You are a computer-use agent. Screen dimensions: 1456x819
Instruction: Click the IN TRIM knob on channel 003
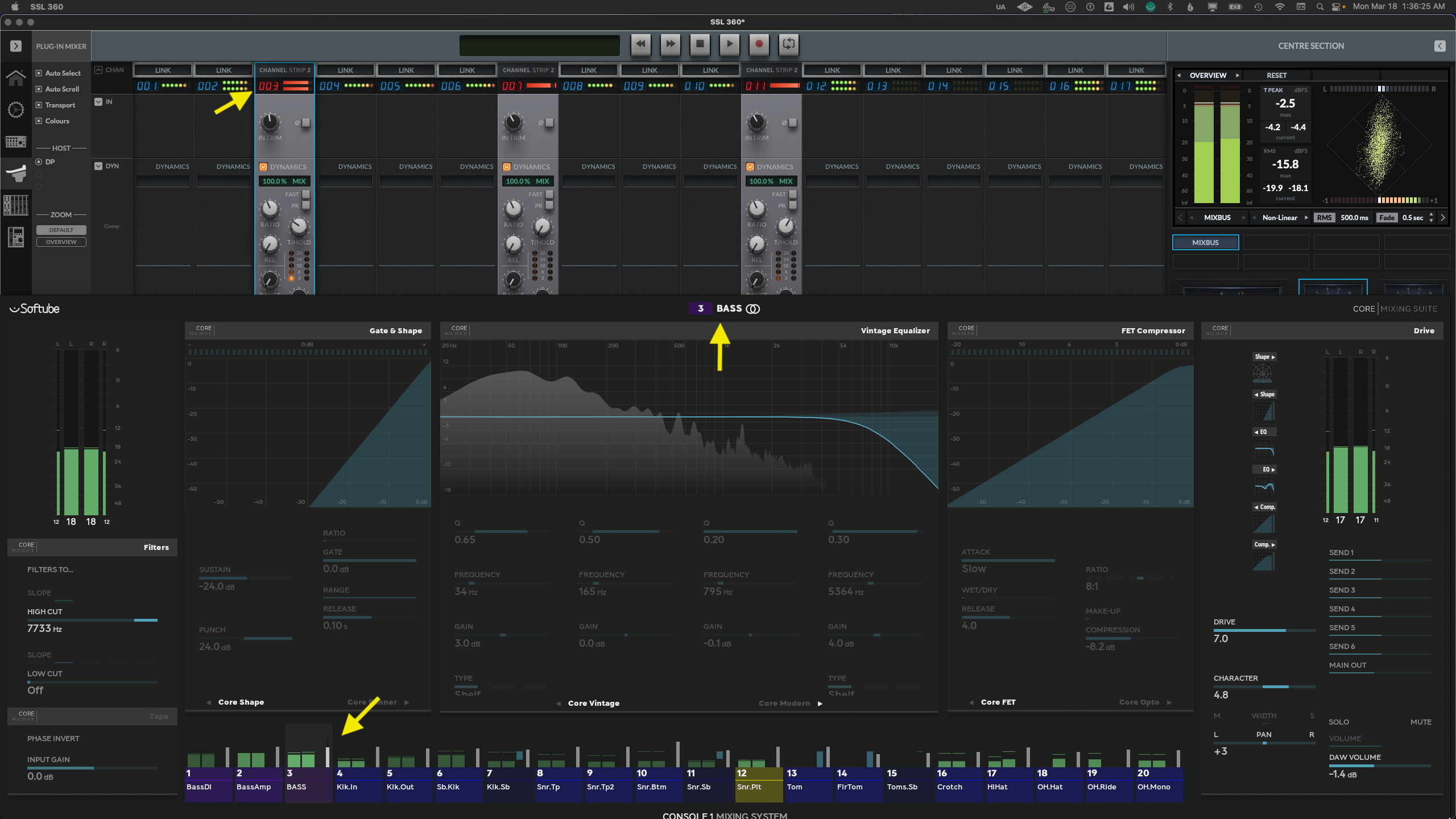[x=270, y=122]
